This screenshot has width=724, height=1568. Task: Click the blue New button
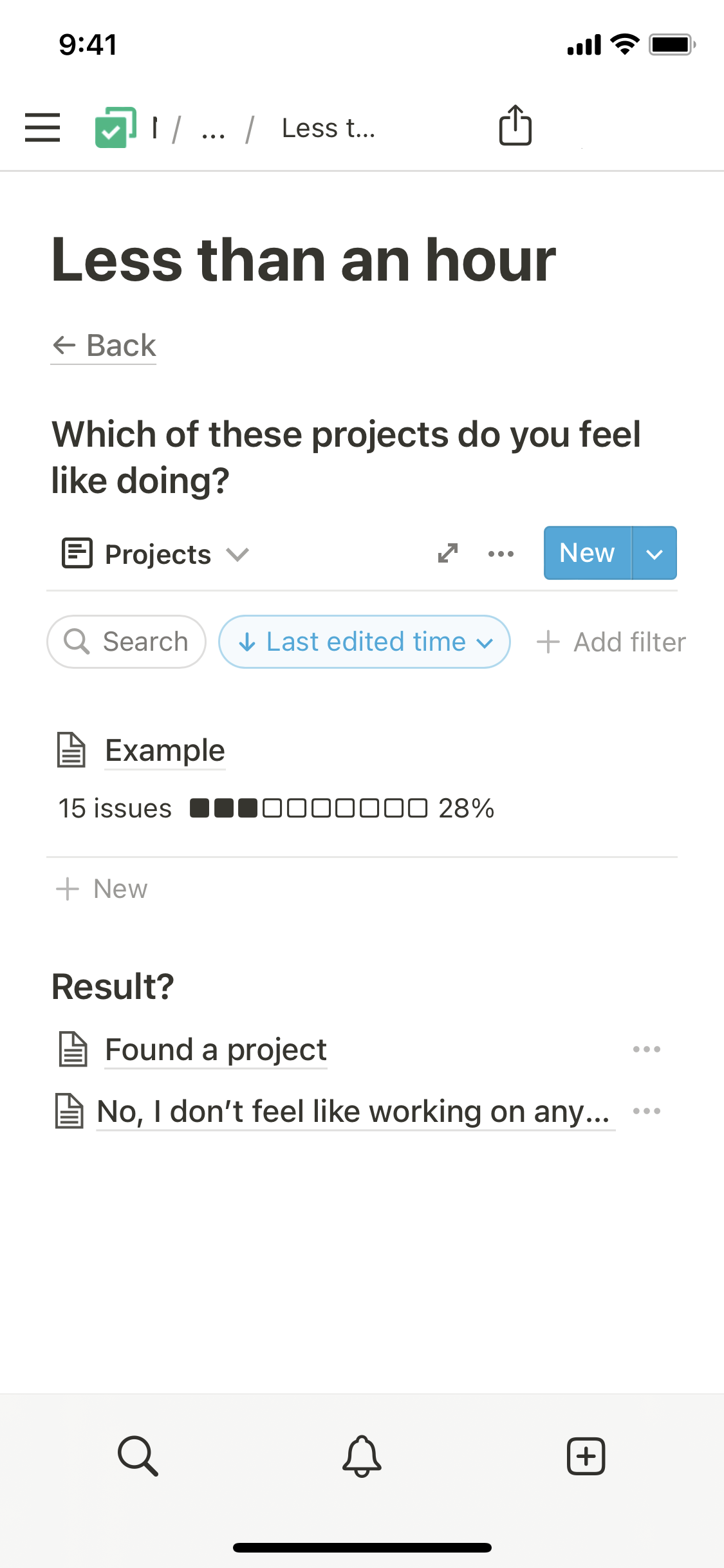pyautogui.click(x=587, y=553)
